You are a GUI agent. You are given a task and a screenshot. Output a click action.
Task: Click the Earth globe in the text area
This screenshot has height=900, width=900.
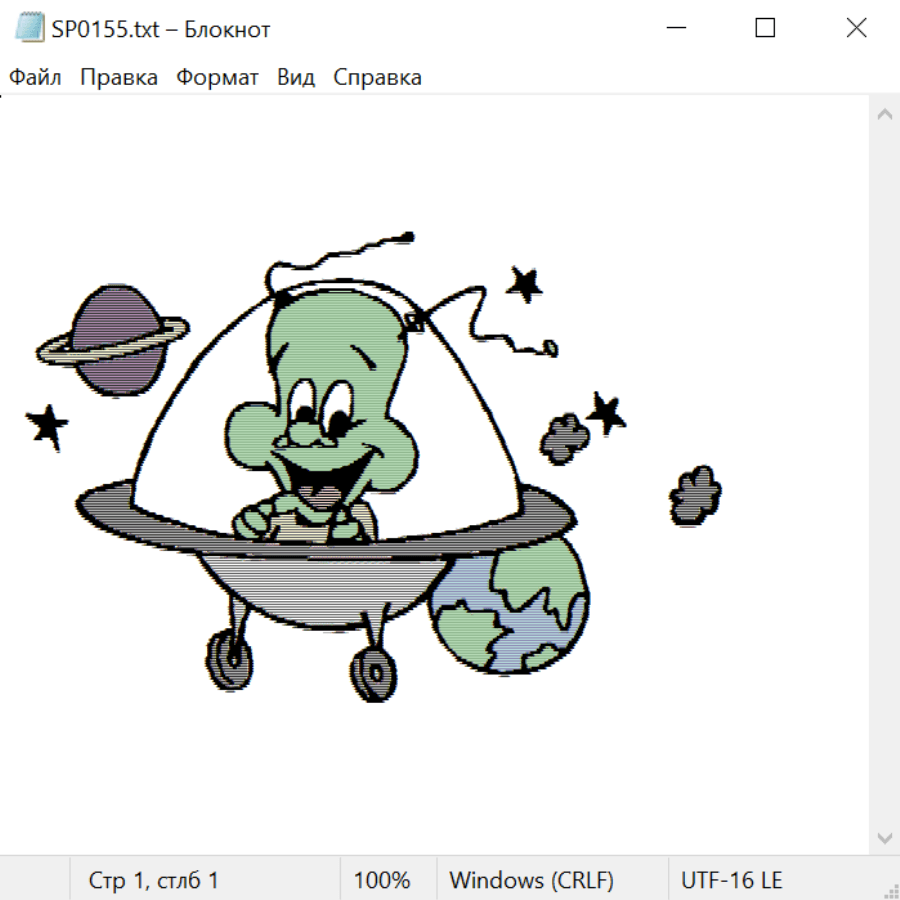coord(510,610)
